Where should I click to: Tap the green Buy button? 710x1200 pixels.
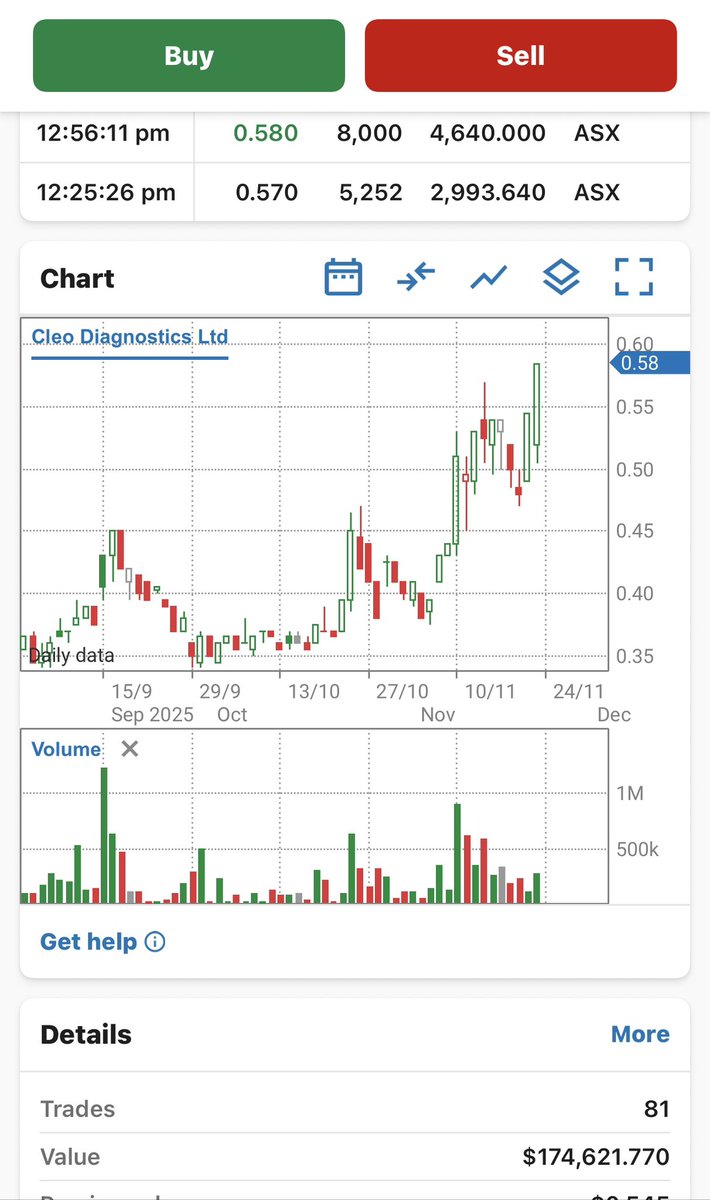[x=189, y=56]
